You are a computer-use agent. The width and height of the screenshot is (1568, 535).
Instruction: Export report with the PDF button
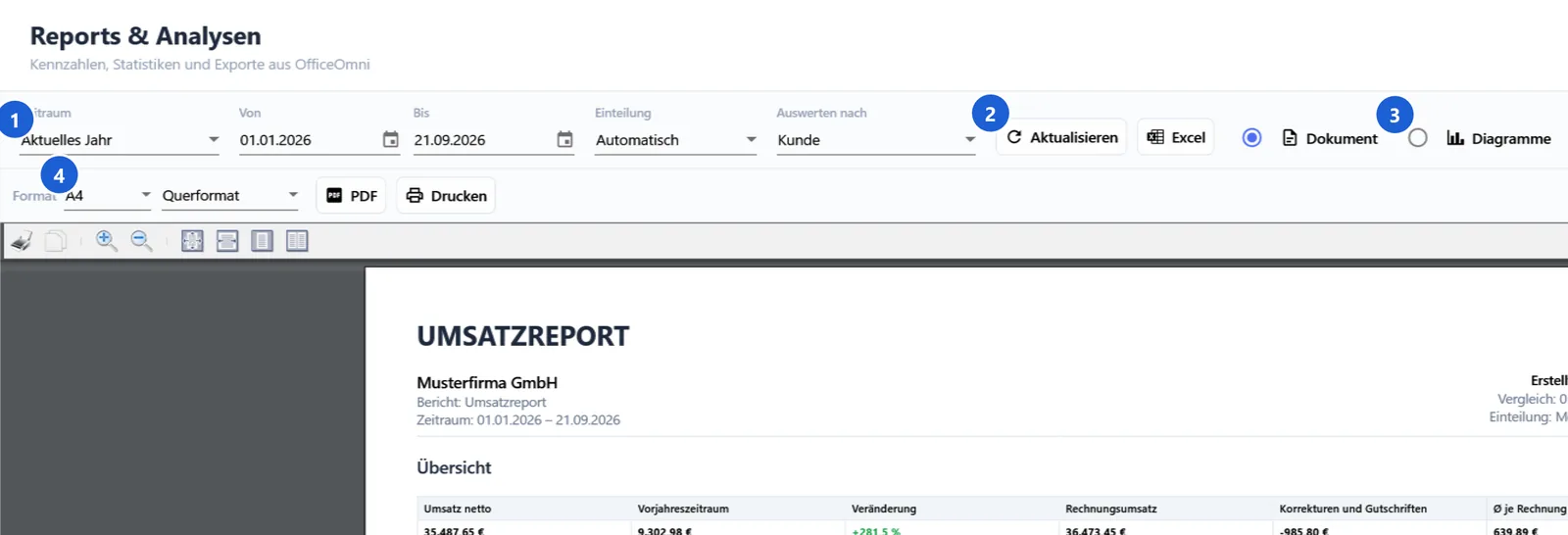tap(351, 196)
